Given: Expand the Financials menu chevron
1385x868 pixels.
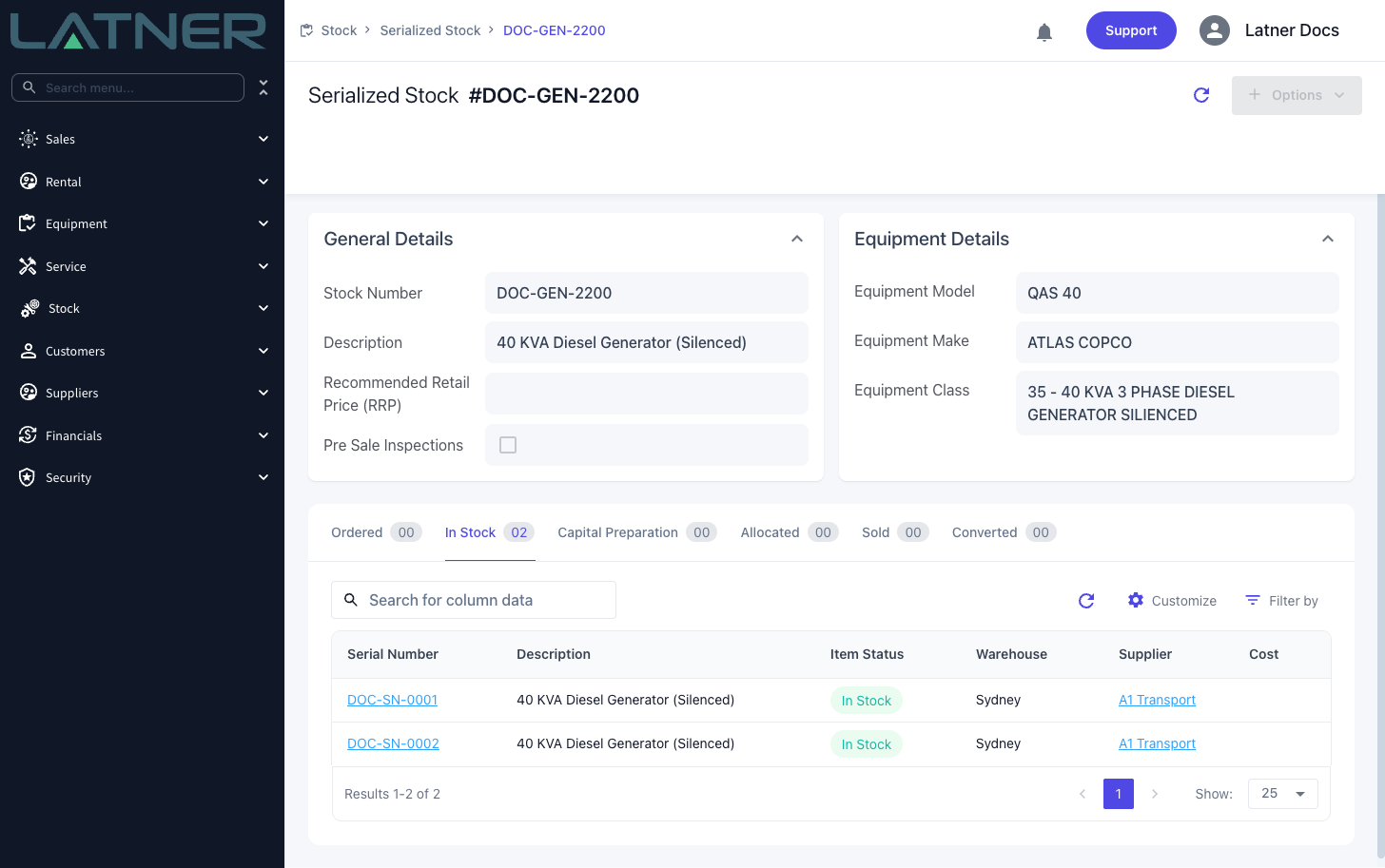Looking at the screenshot, I should (x=263, y=435).
